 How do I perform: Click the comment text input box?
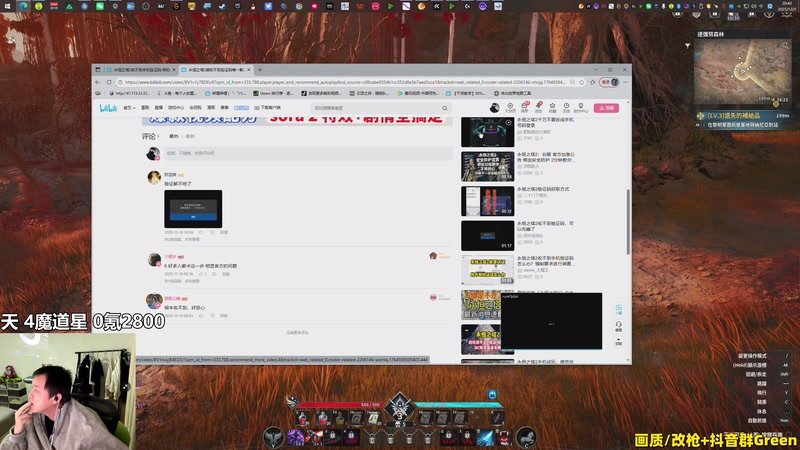(x=308, y=153)
